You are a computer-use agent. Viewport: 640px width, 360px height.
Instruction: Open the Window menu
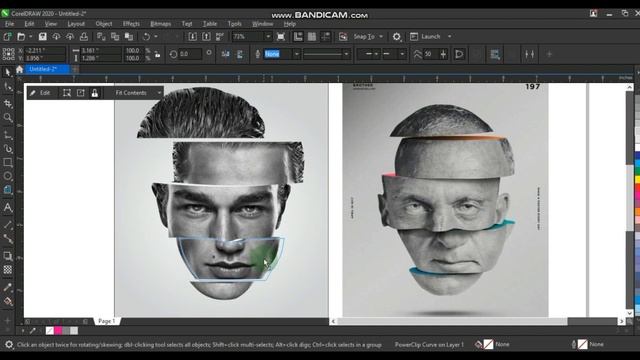pos(262,24)
